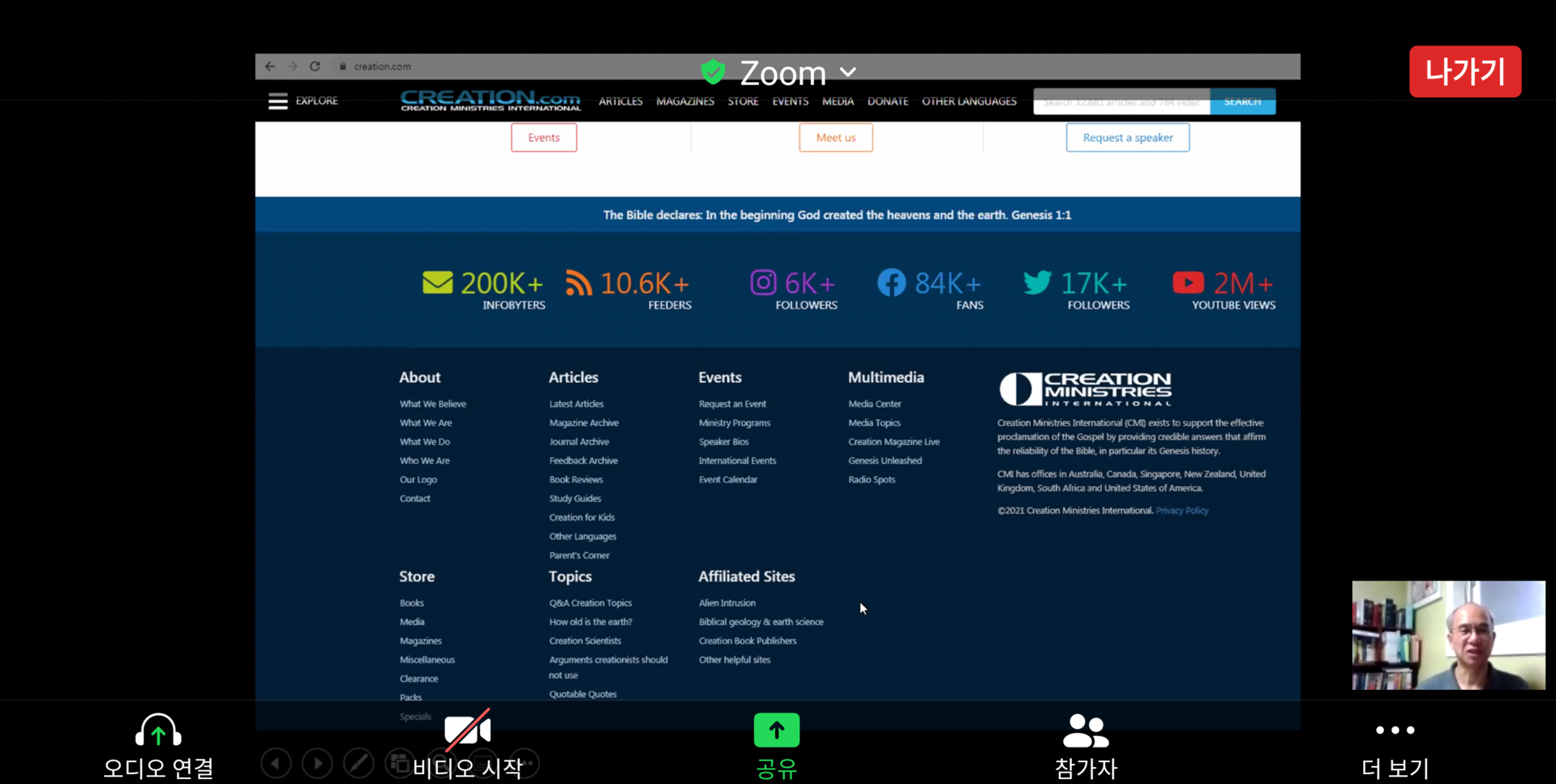Reload the creation.com page
The image size is (1556, 784).
tap(315, 66)
